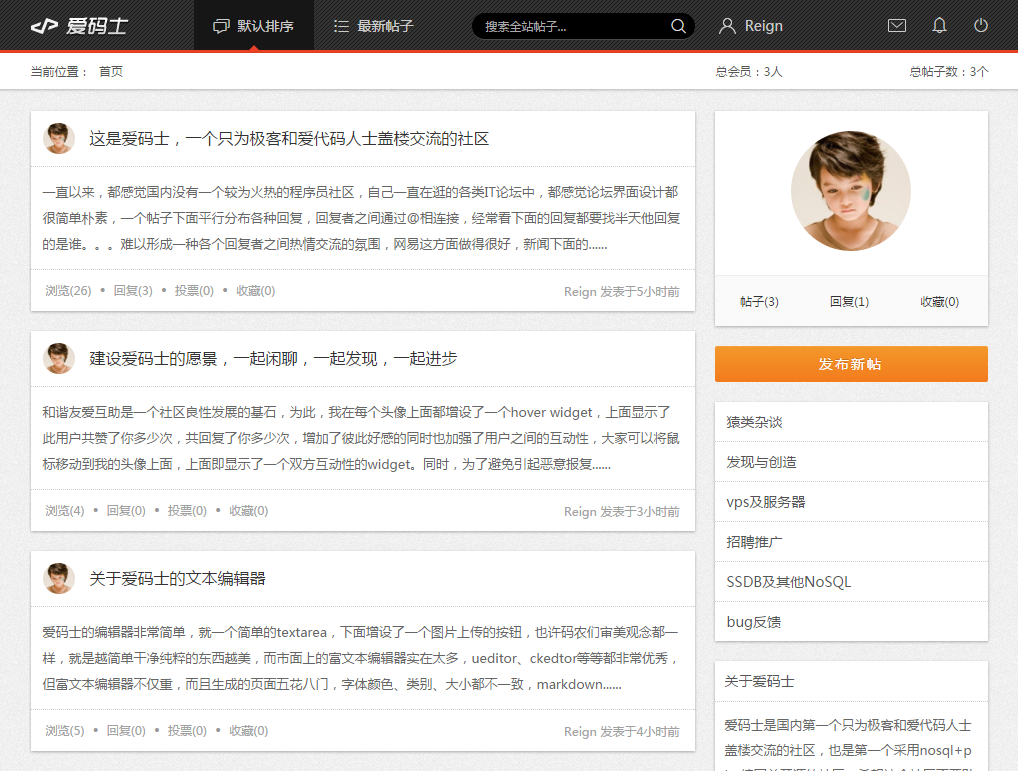This screenshot has width=1018, height=771.
Task: Switch to the 最新帖子 tab
Action: [373, 26]
